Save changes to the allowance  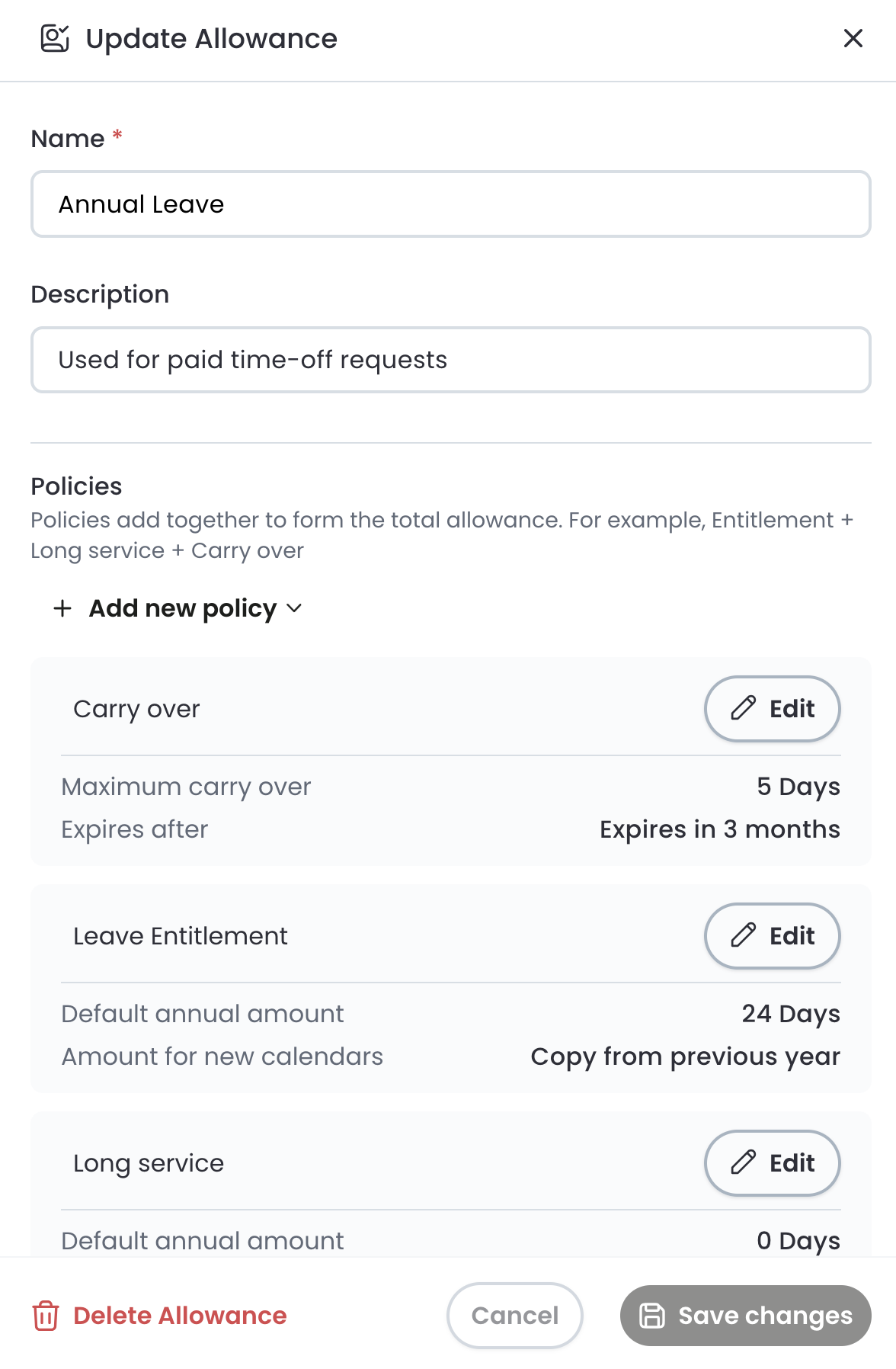pos(746,1316)
